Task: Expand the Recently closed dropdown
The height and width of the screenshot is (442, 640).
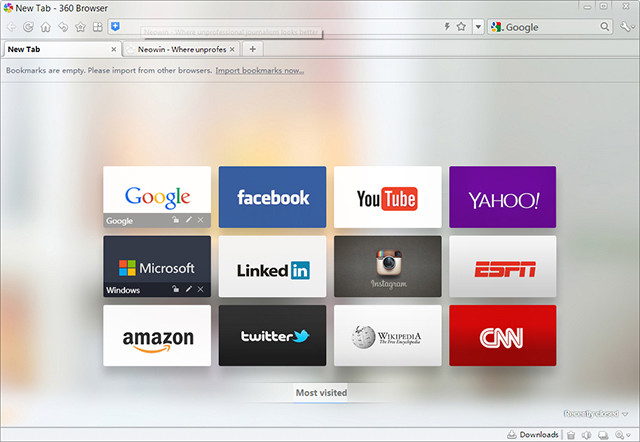Action: [596, 413]
